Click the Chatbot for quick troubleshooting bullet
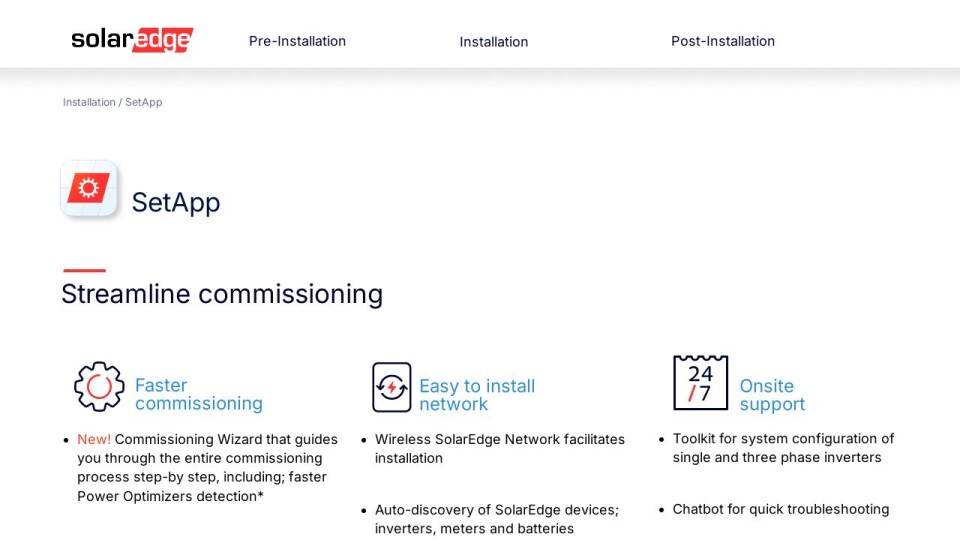This screenshot has width=960, height=540. (781, 509)
